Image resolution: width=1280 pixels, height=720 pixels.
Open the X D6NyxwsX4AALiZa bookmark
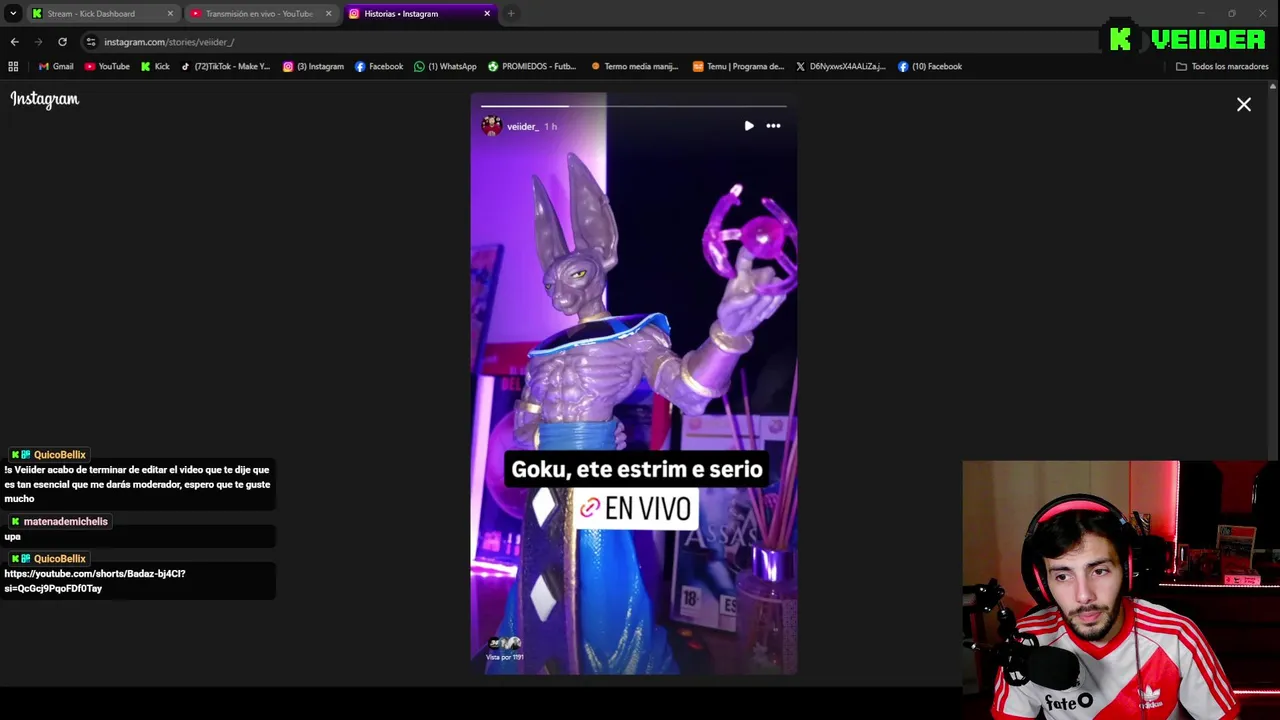pos(841,67)
